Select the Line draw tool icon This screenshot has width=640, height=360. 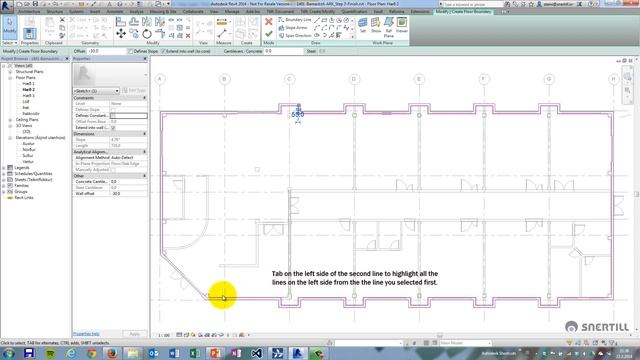coord(317,20)
